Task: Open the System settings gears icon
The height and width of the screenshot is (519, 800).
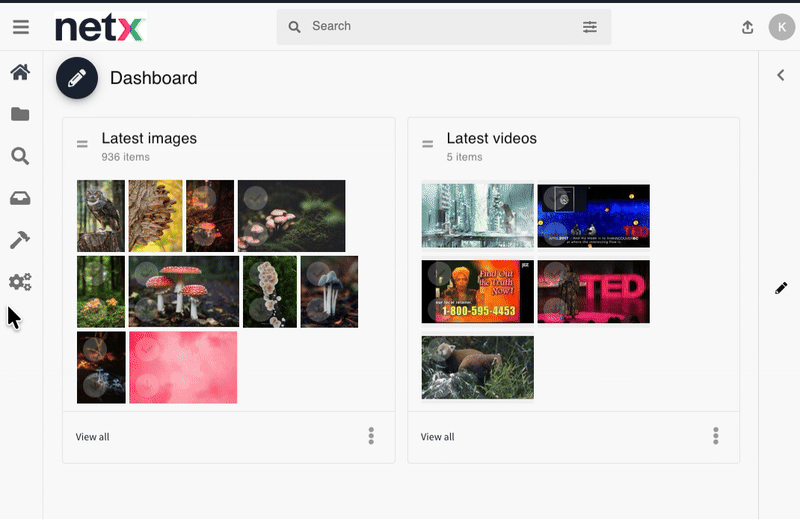Action: [20, 283]
